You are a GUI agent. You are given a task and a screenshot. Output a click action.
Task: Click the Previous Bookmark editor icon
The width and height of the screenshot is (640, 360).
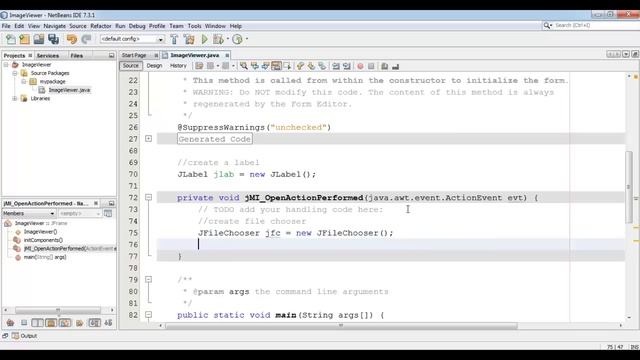pos(300,66)
